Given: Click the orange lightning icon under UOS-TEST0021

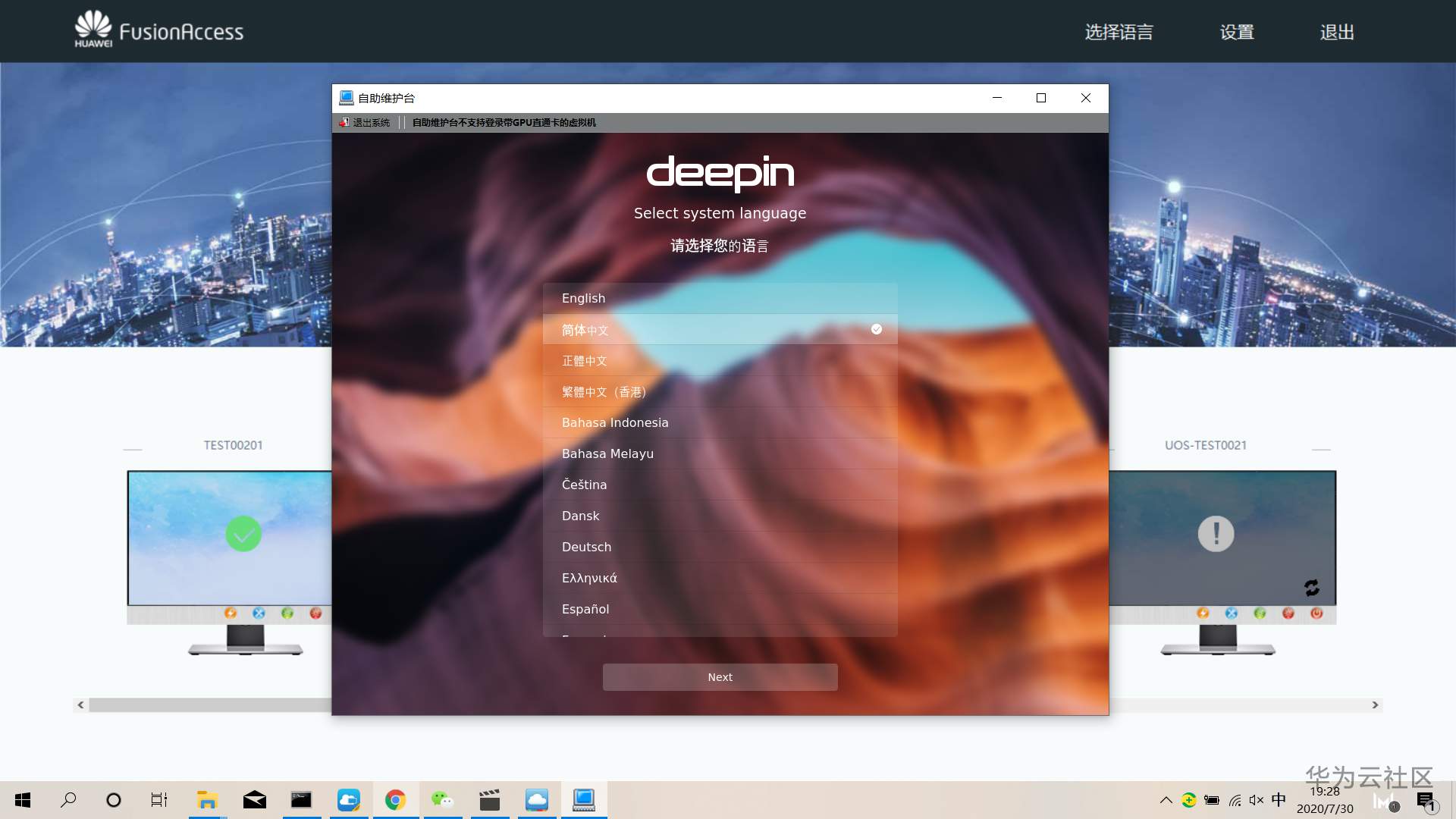Looking at the screenshot, I should coord(1203,613).
